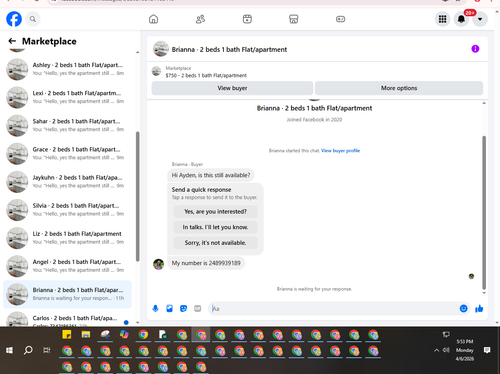Open the Facebook search icon
Screen dimensions: 500x374
[x=33, y=19]
